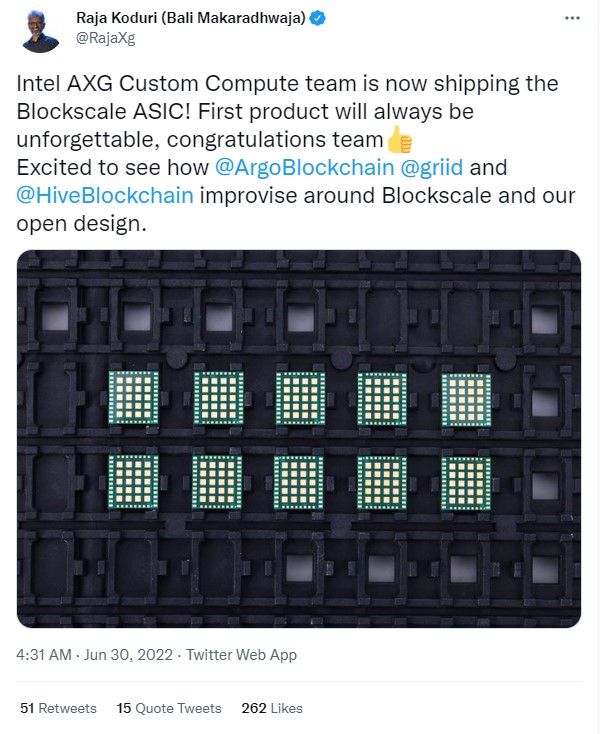Click the Raja Koduri display name
Image resolution: width=604 pixels, height=734 pixels.
[x=191, y=18]
